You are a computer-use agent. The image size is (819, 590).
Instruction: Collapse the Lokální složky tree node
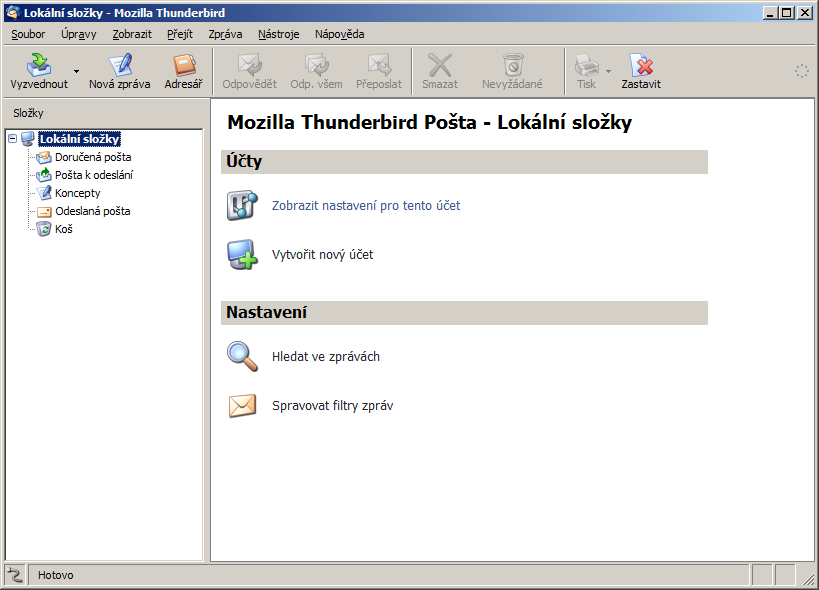pyautogui.click(x=12, y=139)
